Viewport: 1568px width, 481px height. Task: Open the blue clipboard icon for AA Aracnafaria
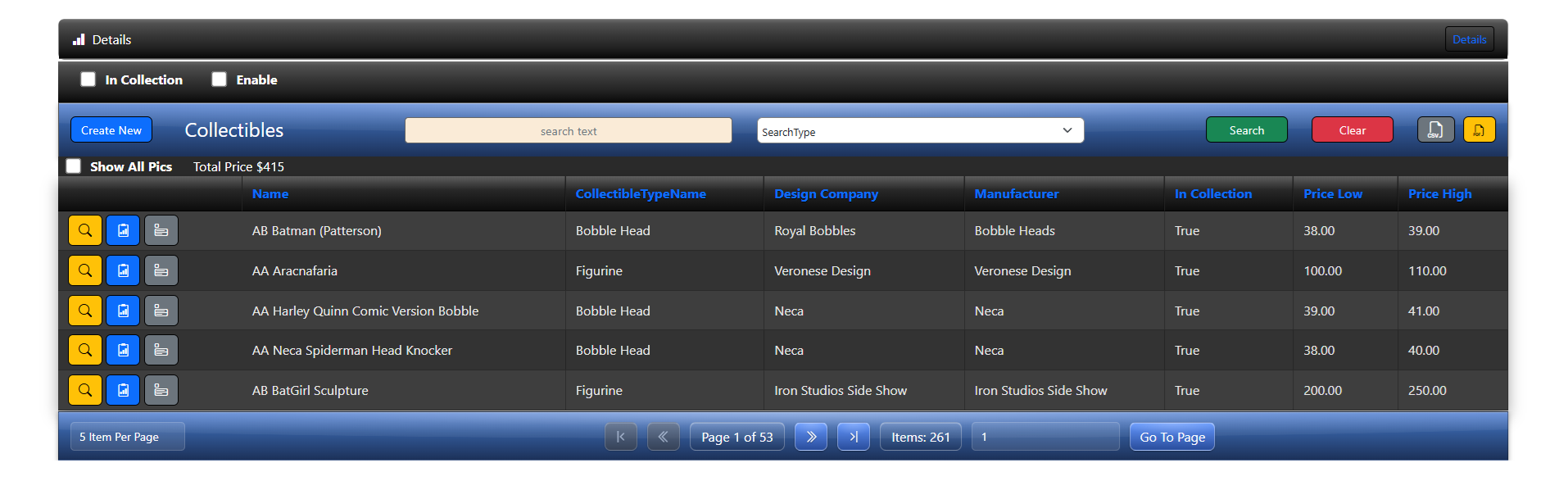pyautogui.click(x=123, y=270)
